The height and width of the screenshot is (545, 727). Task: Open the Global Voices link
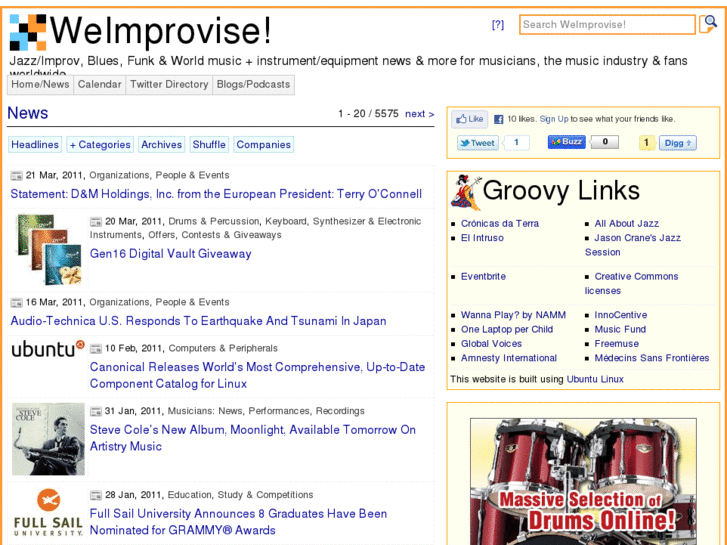(491, 344)
